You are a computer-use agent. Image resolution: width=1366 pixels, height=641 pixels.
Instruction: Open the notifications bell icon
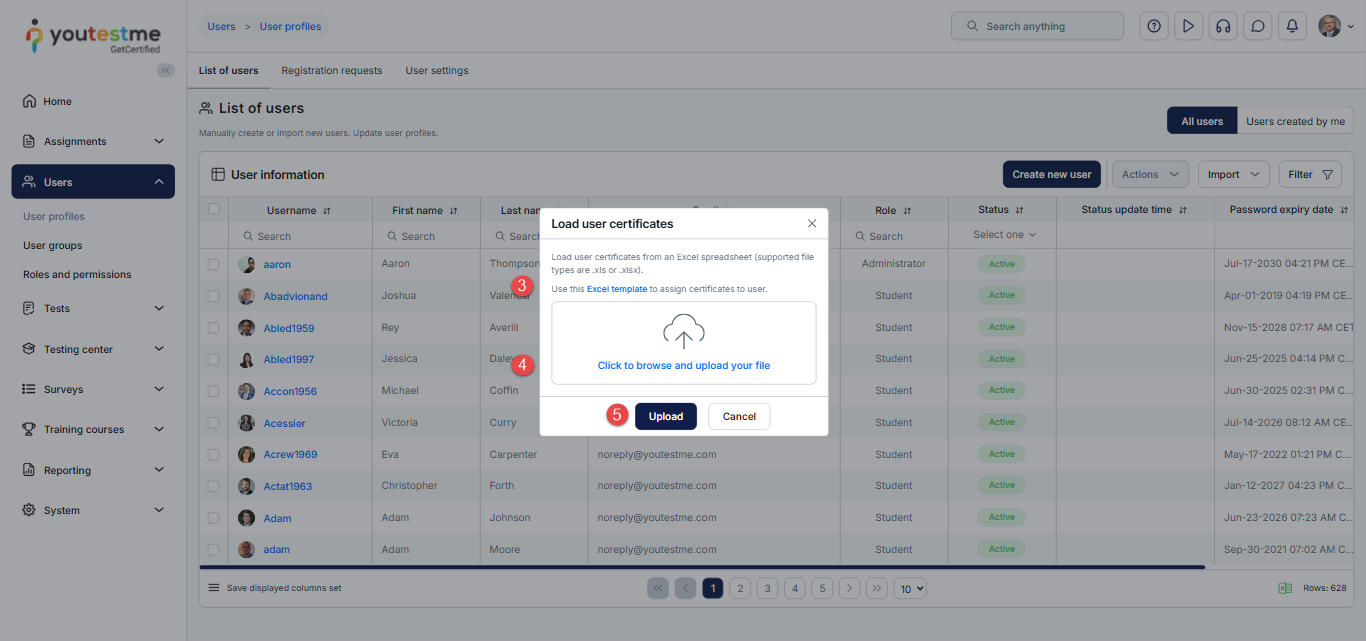(1292, 27)
